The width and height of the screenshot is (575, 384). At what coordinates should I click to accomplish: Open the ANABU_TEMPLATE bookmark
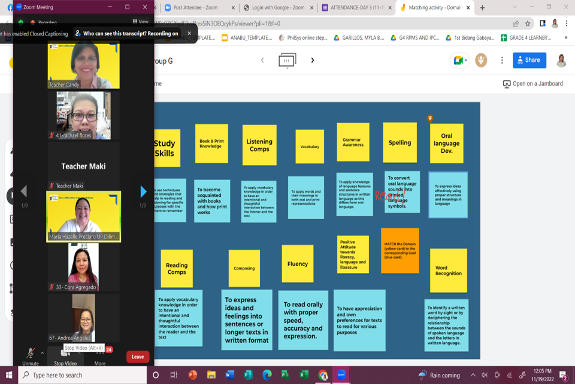tap(247, 38)
